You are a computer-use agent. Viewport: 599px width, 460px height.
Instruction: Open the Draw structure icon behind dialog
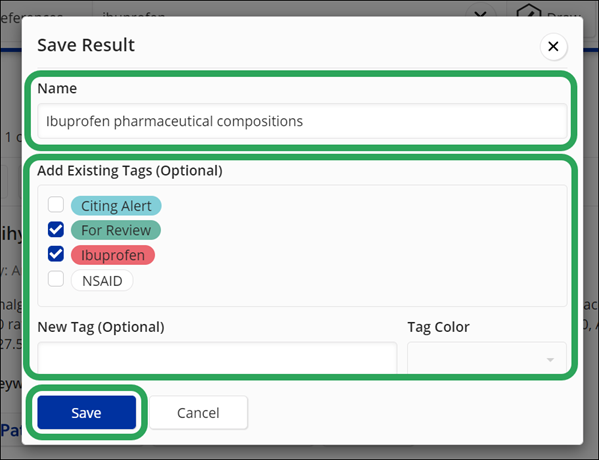tap(529, 10)
